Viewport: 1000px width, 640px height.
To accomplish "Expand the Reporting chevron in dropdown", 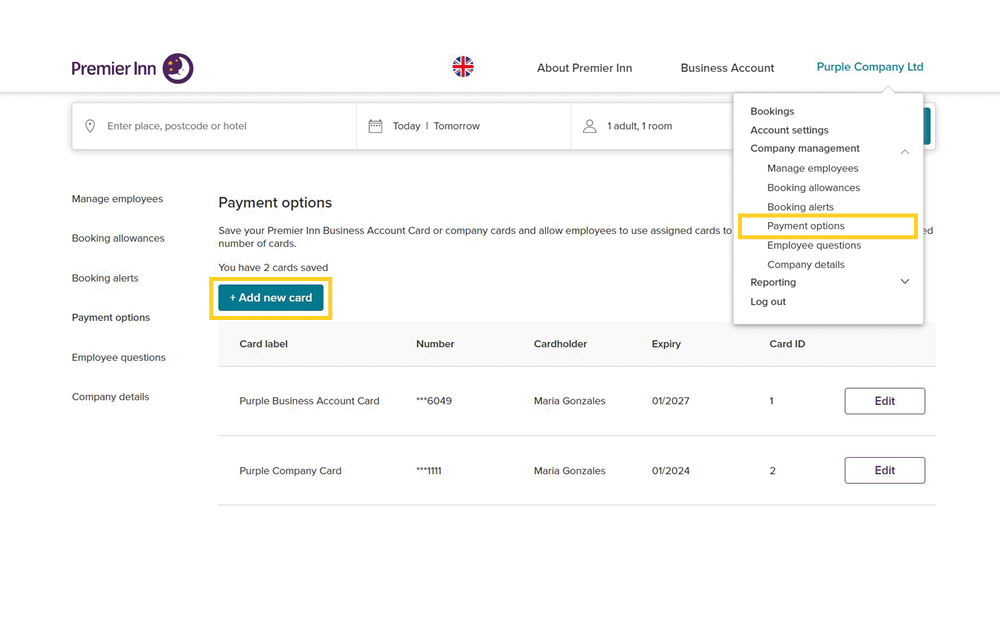I will click(904, 281).
